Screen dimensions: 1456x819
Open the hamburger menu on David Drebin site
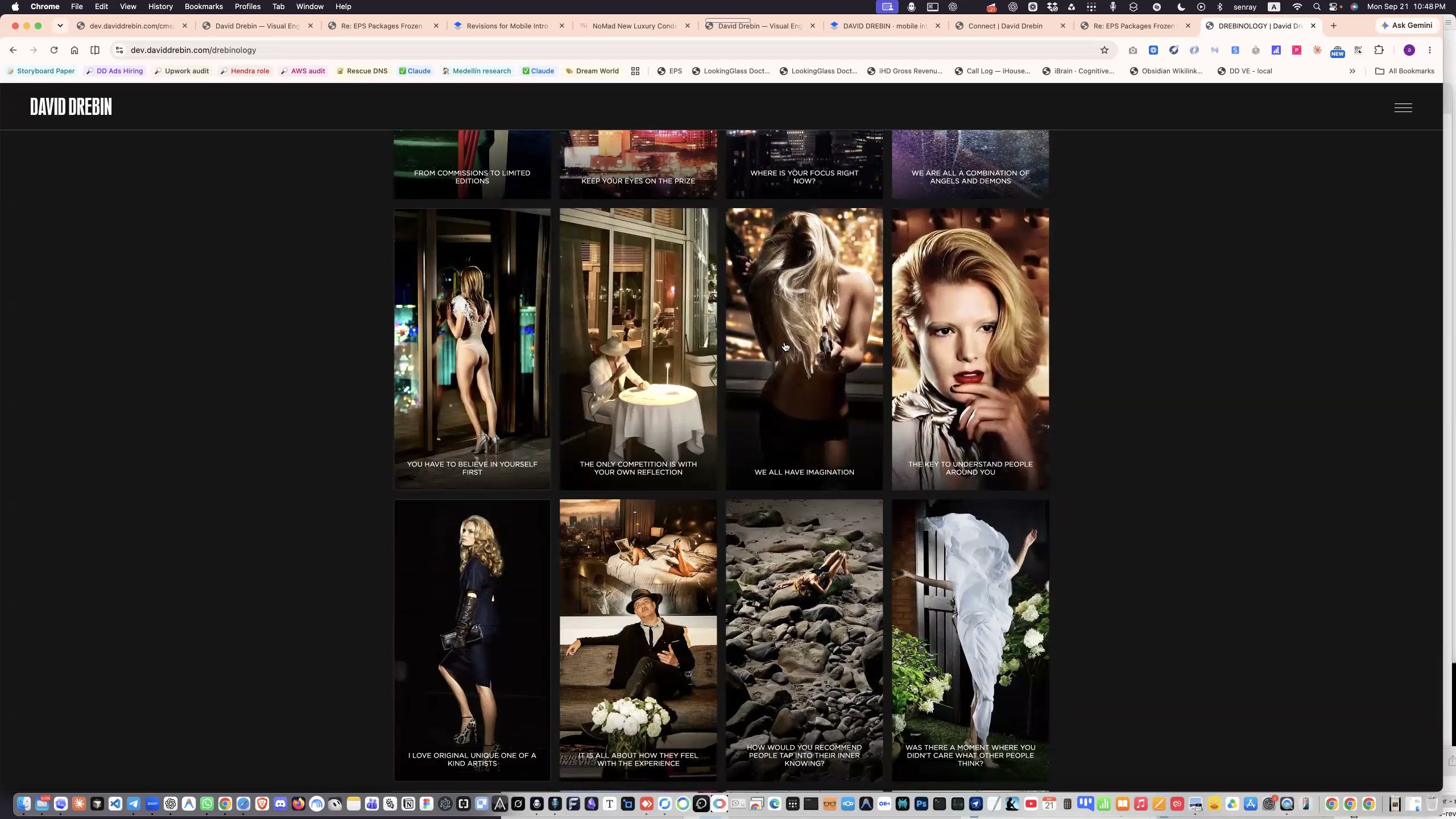[1403, 107]
